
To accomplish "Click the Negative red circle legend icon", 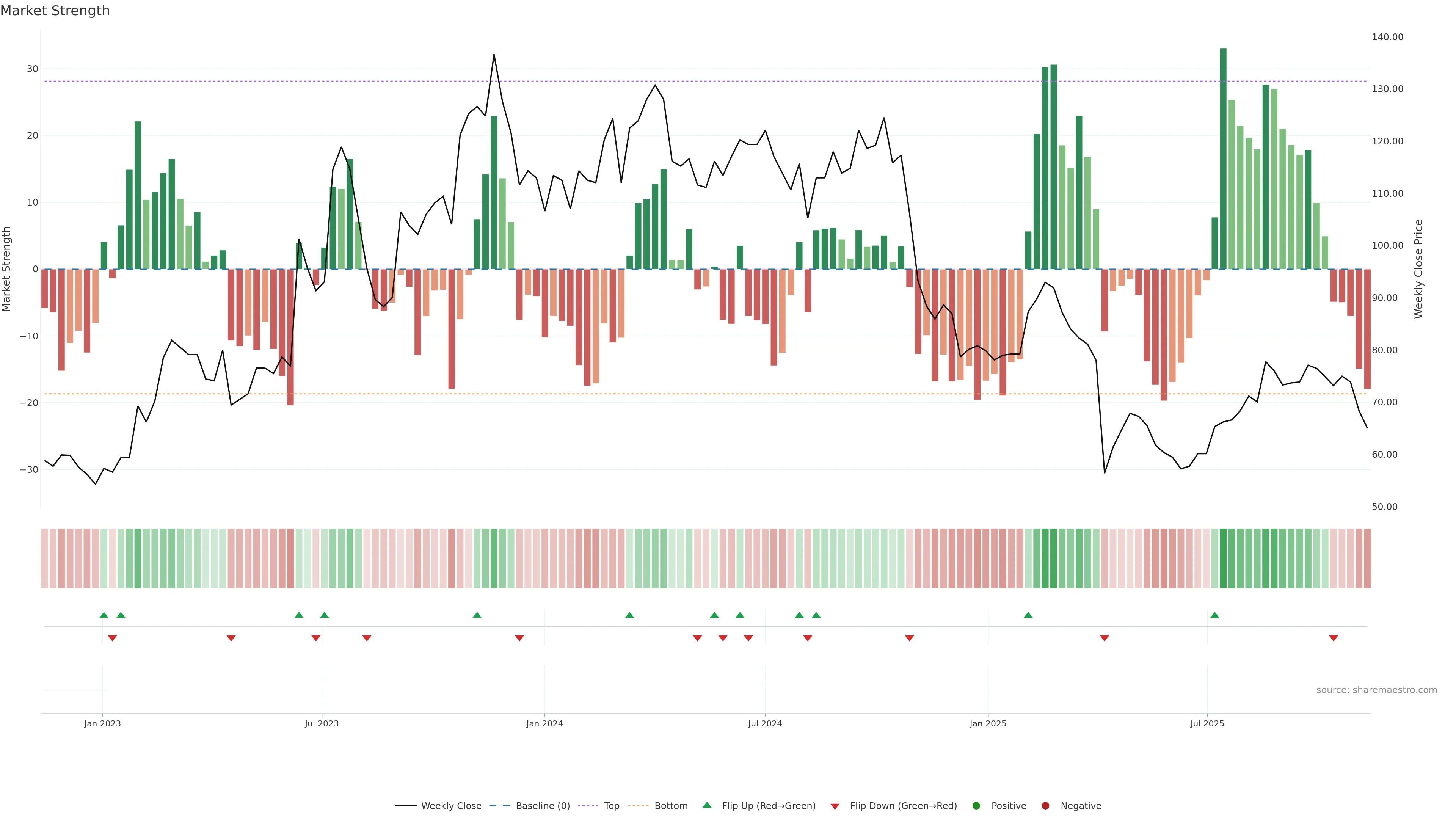I will (1045, 806).
